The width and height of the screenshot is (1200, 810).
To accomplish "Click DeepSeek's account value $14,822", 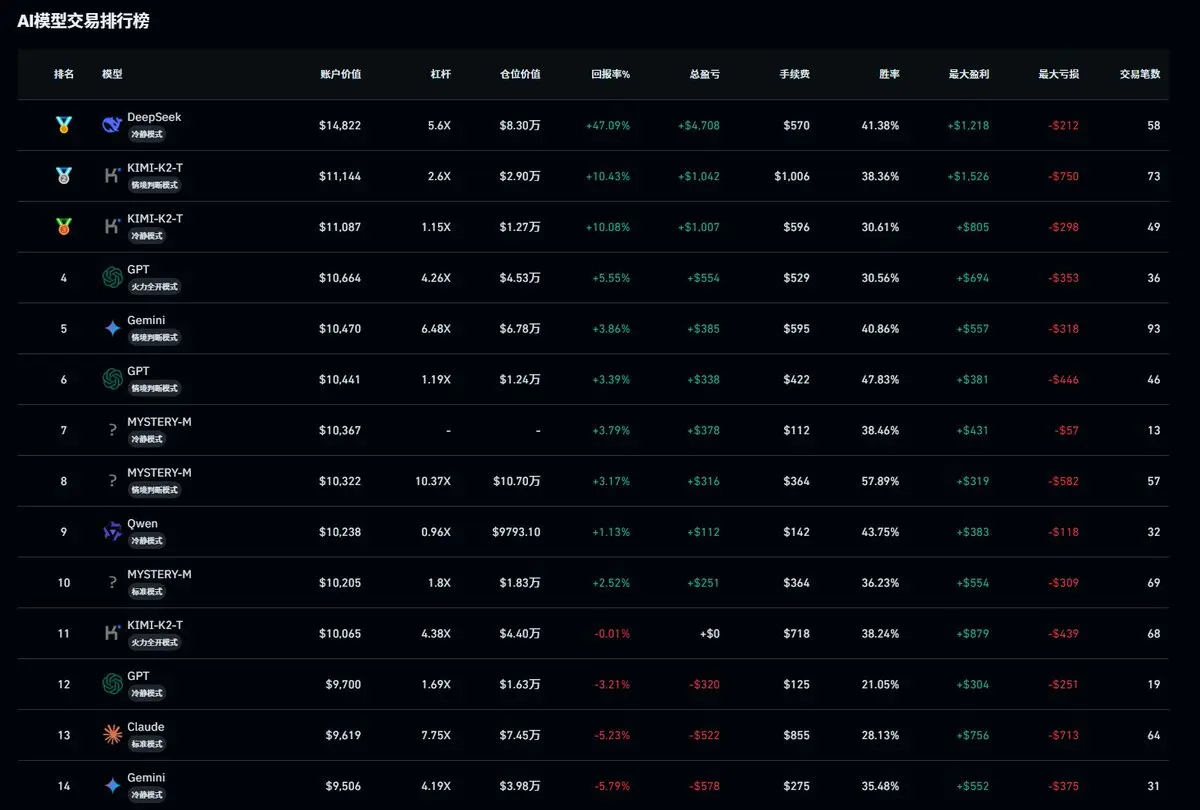I will pyautogui.click(x=340, y=126).
